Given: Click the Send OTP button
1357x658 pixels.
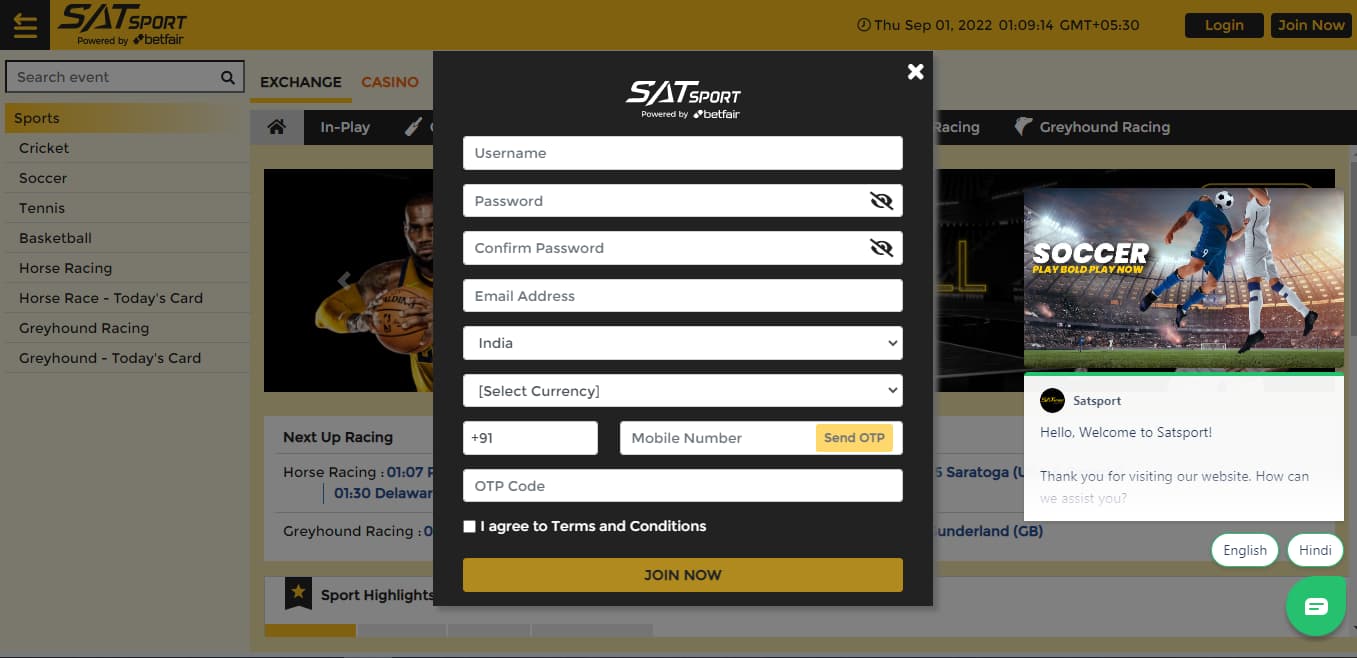Looking at the screenshot, I should pos(854,438).
